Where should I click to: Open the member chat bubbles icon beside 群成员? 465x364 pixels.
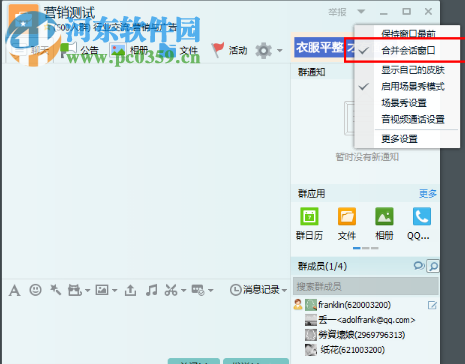pos(419,266)
